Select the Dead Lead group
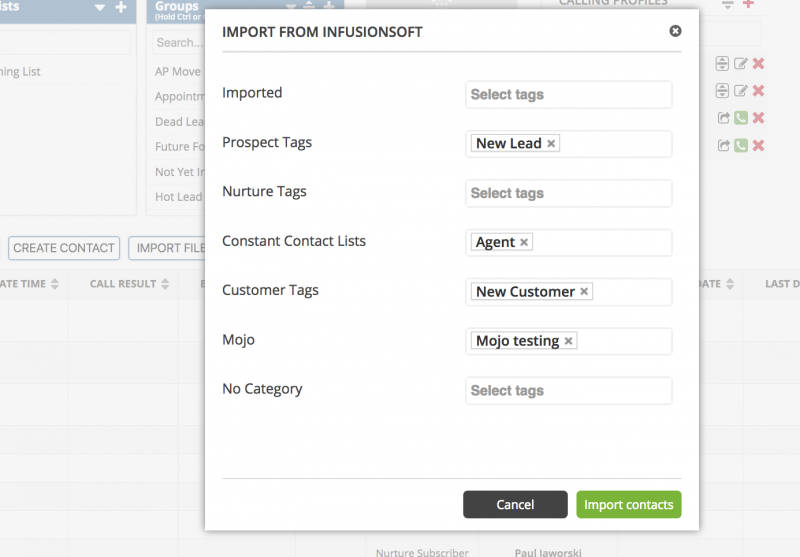The width and height of the screenshot is (800, 557). 179,122
